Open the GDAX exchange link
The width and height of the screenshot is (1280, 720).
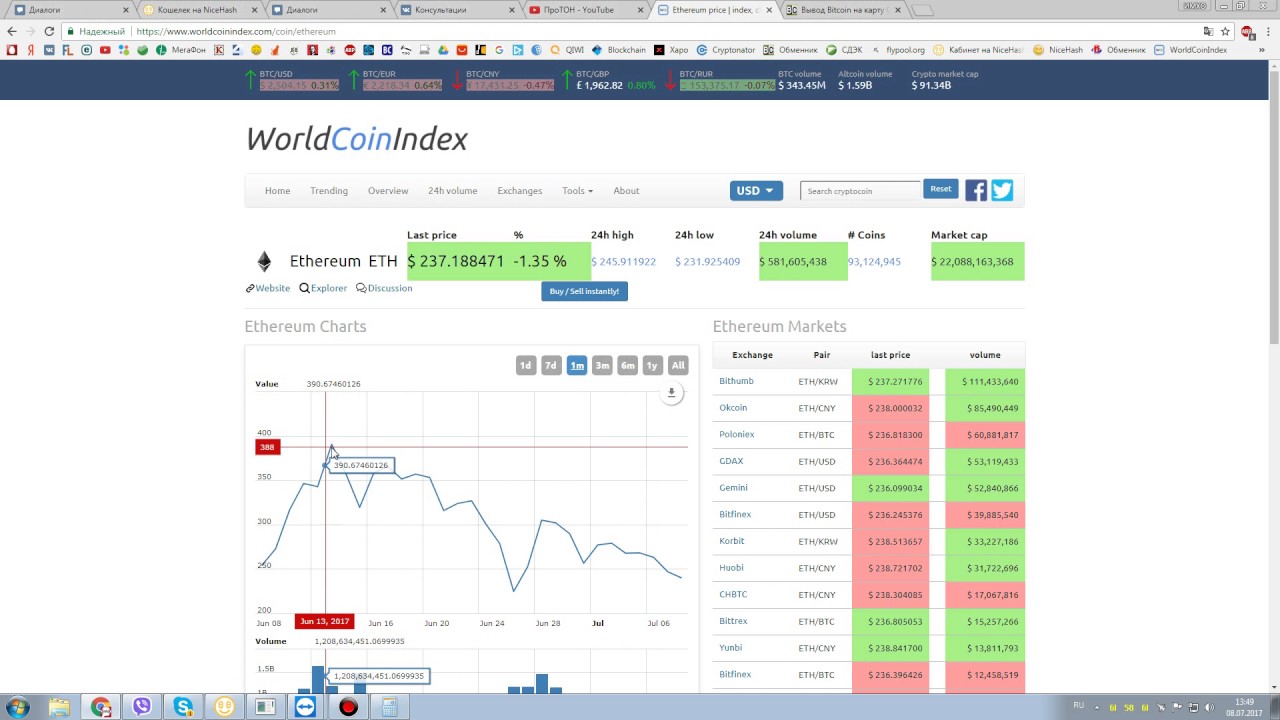[x=731, y=461]
